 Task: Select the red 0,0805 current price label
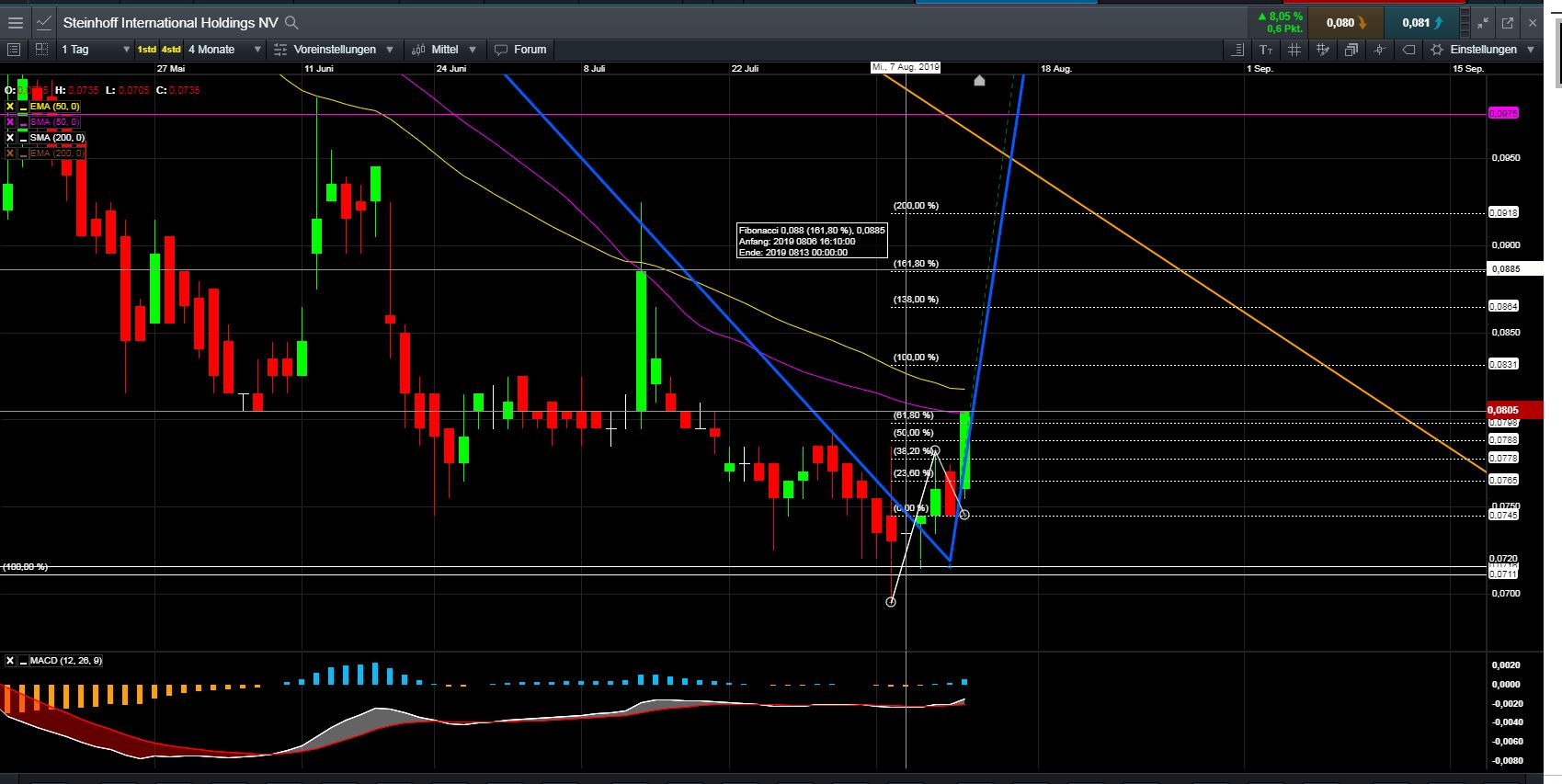click(1514, 410)
